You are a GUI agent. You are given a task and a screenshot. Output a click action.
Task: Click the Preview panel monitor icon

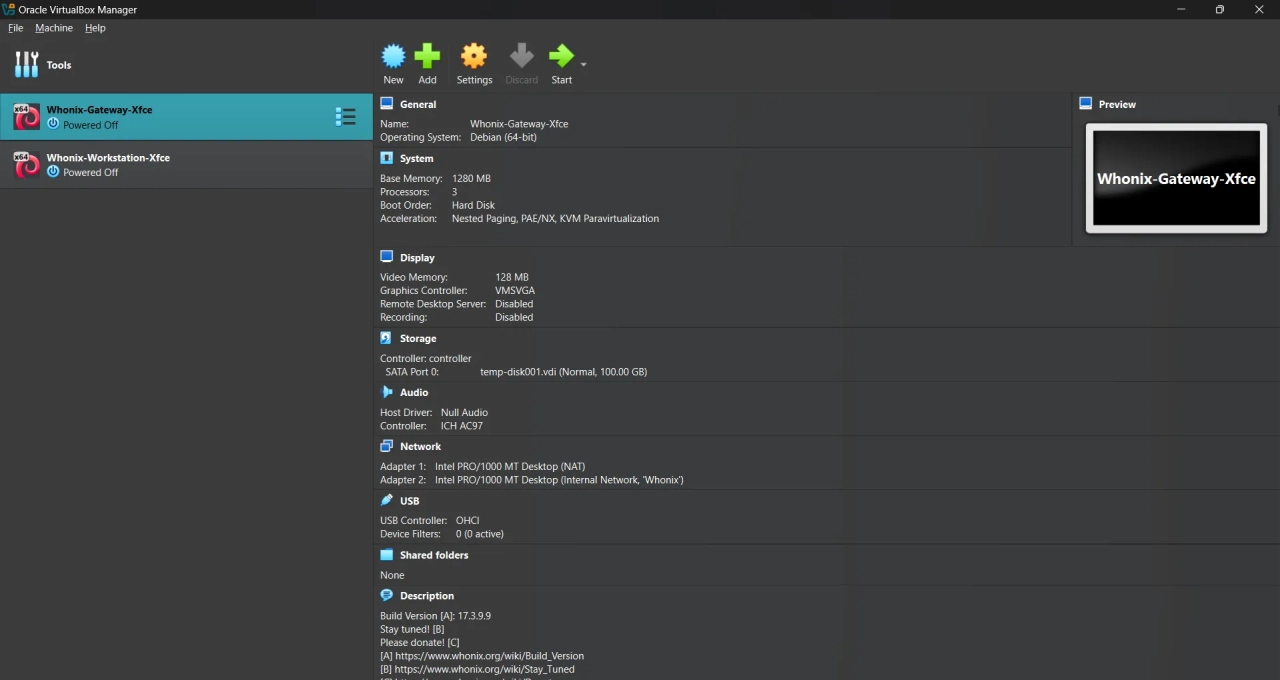click(1086, 103)
